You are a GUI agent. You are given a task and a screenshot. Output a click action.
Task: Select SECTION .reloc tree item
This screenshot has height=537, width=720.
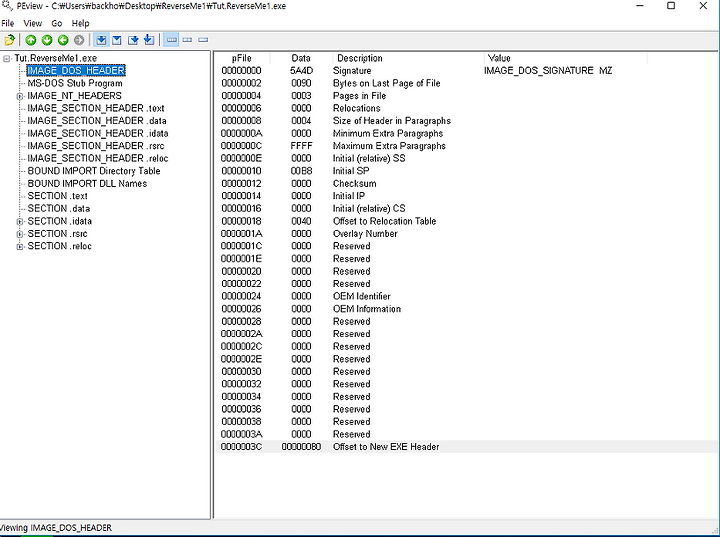[60, 246]
